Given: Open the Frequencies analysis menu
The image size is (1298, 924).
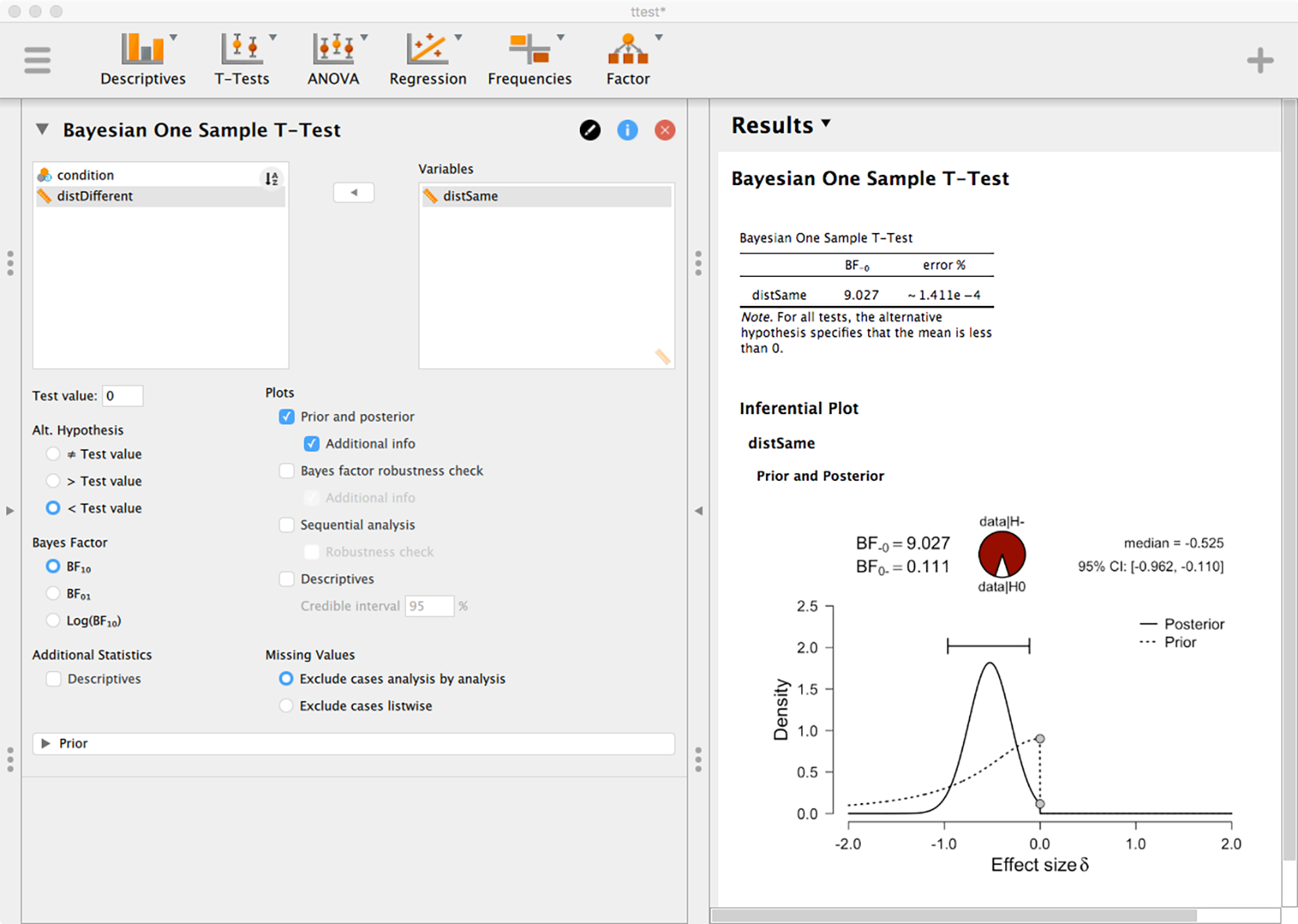Looking at the screenshot, I should tap(530, 60).
